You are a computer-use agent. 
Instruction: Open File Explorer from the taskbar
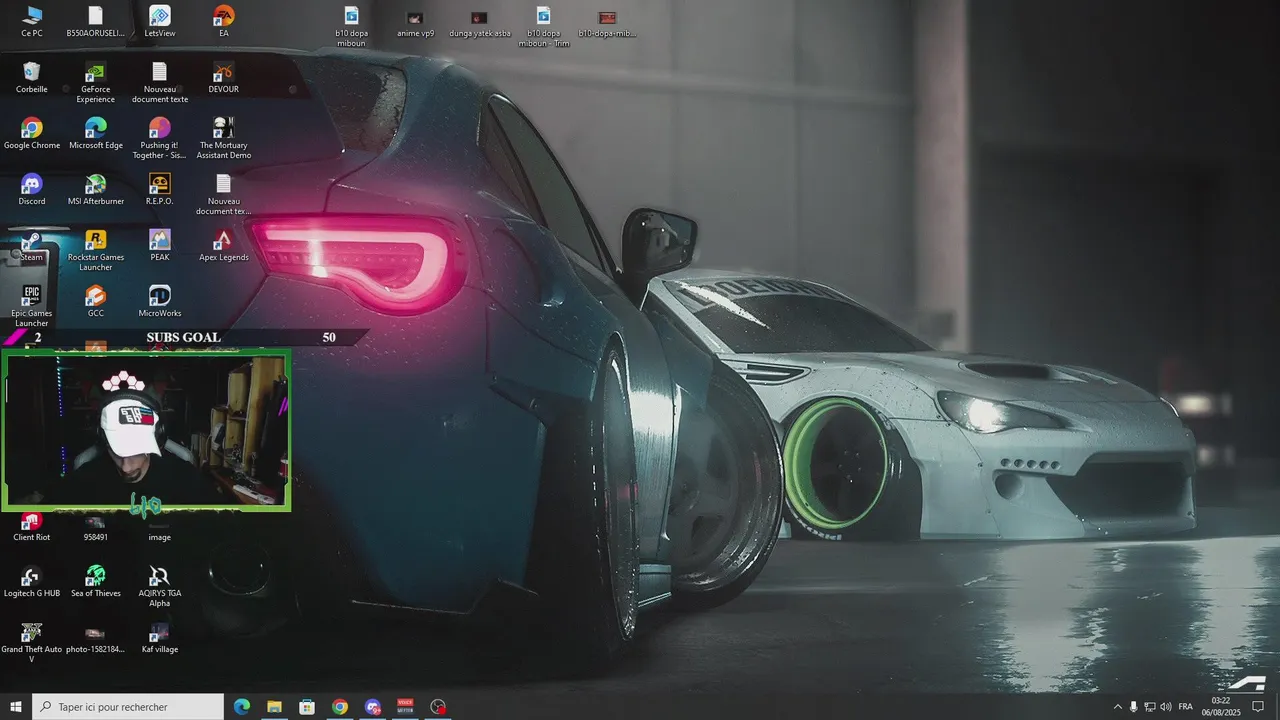[274, 707]
